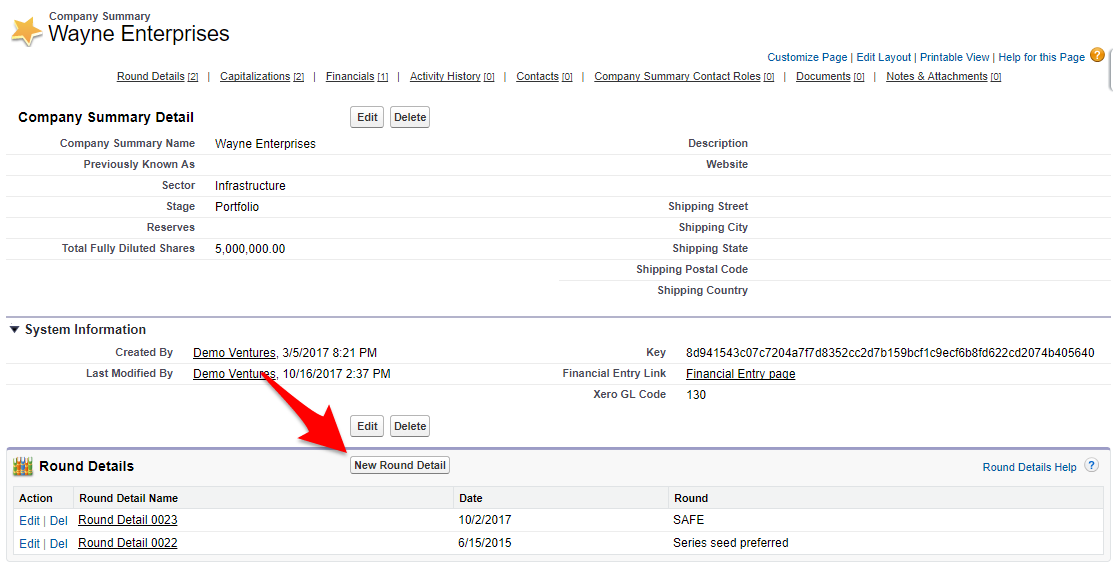Open the Round Details Help link
Image resolution: width=1113 pixels, height=562 pixels.
click(1029, 467)
